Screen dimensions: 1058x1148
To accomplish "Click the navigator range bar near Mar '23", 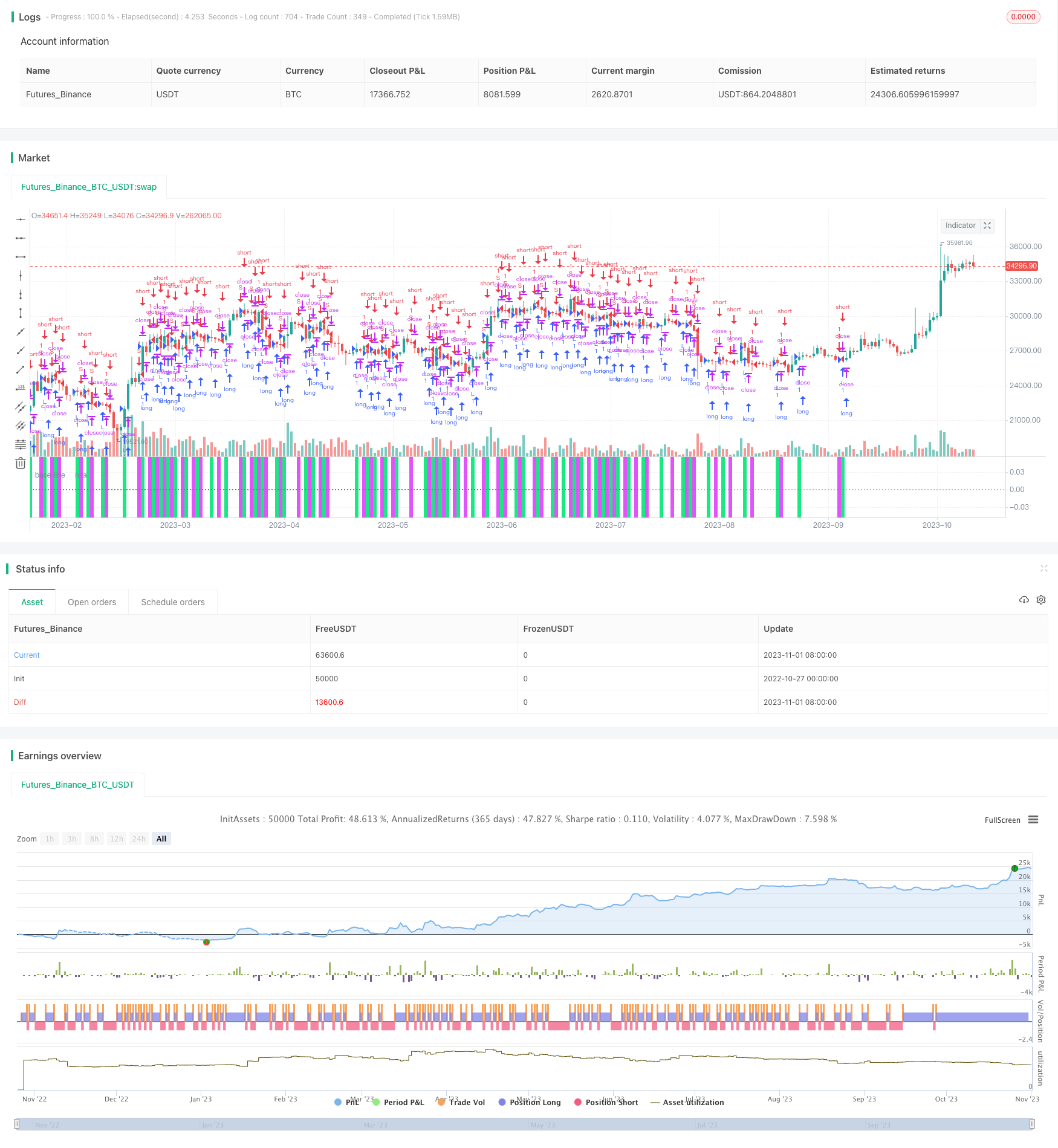I will (x=375, y=1124).
